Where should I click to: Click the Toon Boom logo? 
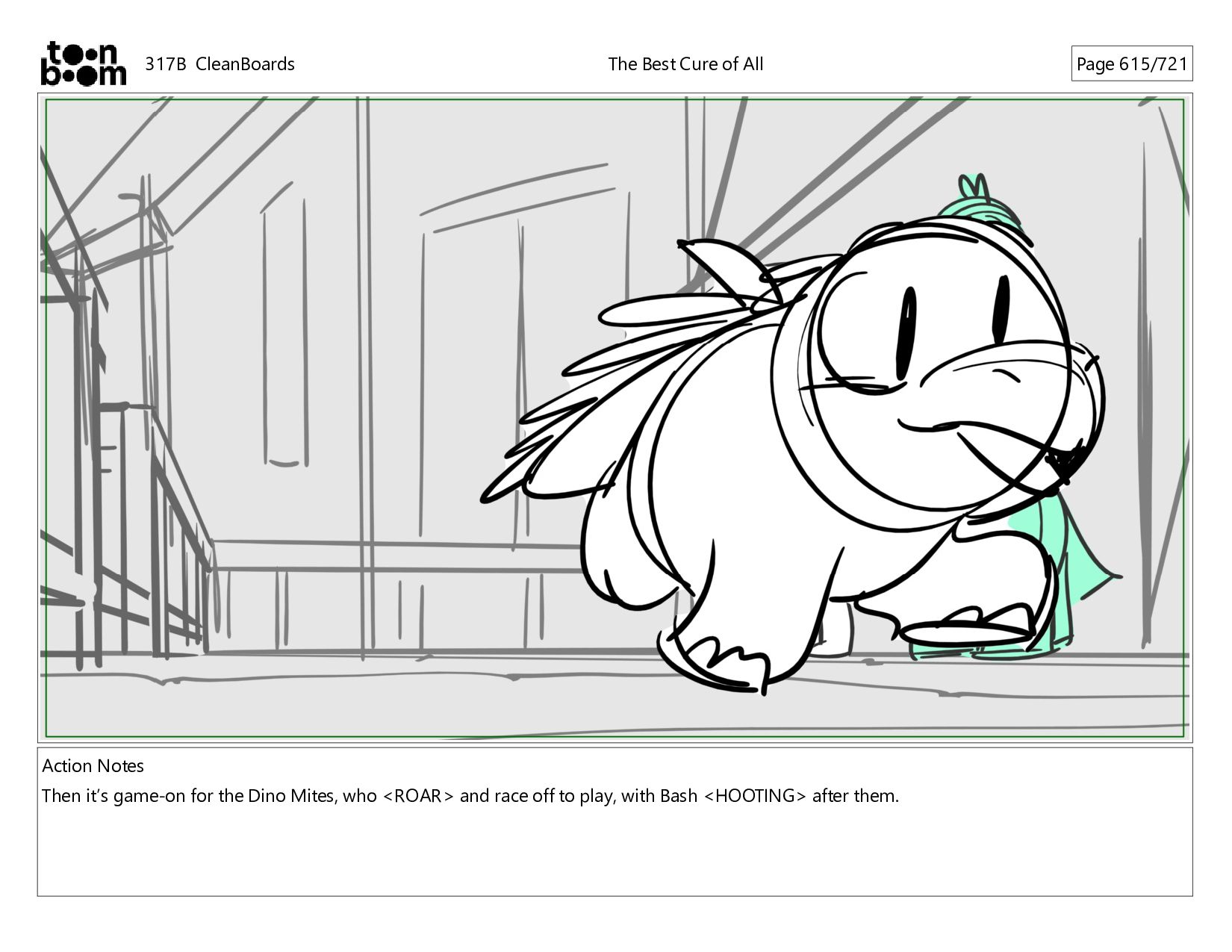point(83,63)
